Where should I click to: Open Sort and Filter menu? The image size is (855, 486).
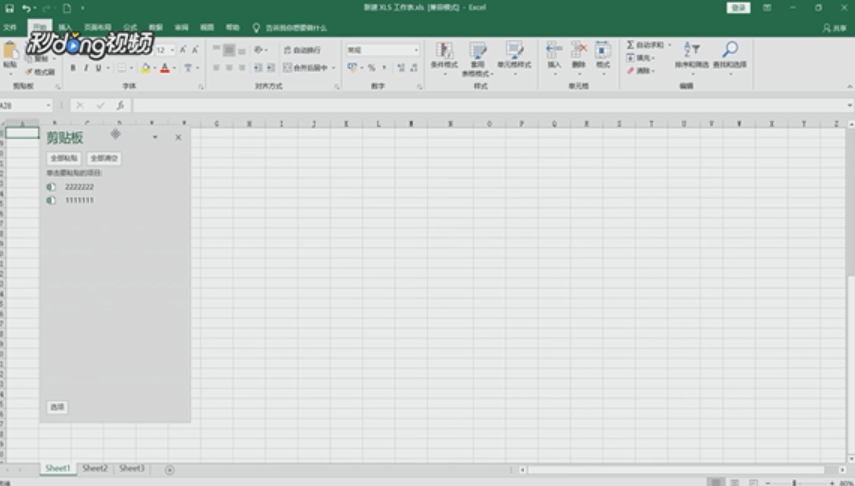(x=692, y=56)
